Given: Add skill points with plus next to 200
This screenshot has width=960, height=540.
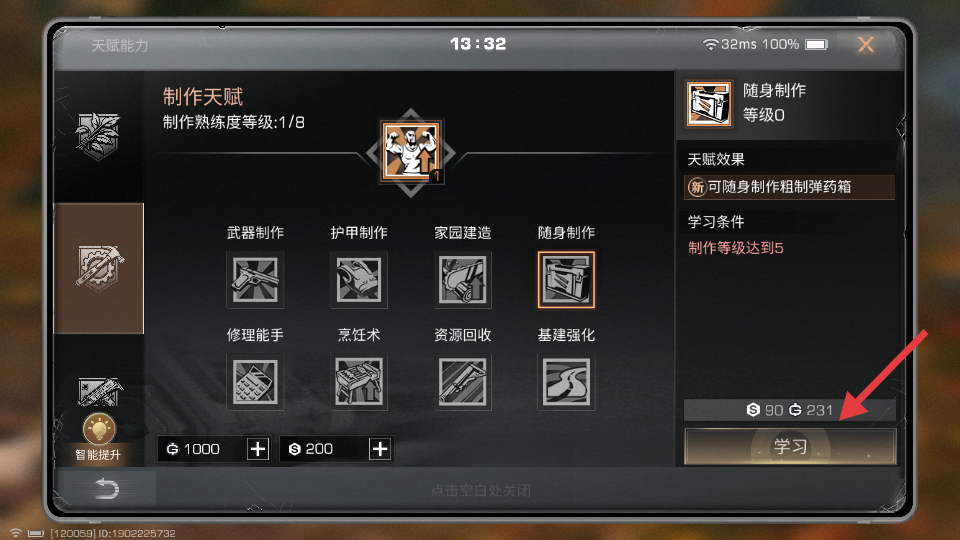Looking at the screenshot, I should (380, 449).
